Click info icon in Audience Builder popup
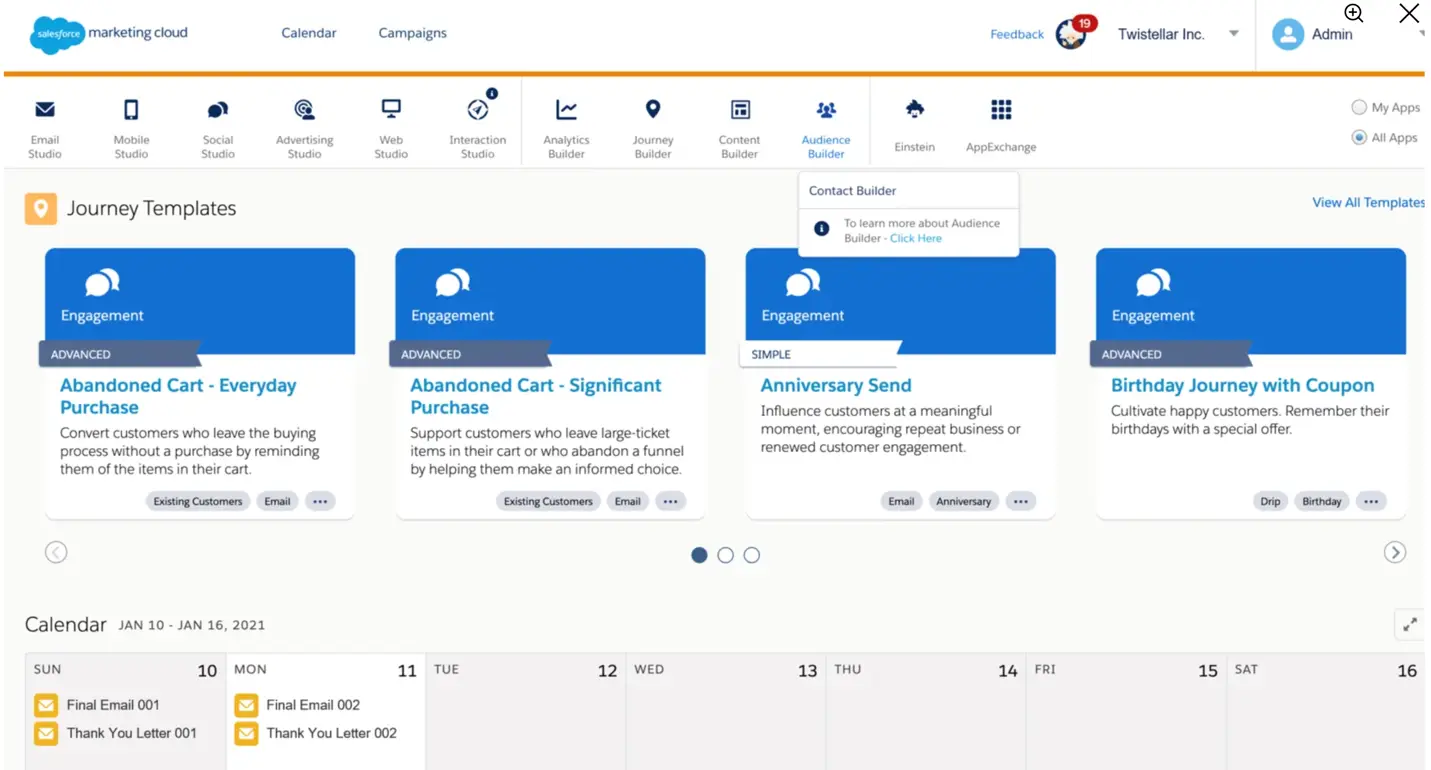Image resolution: width=1431 pixels, height=770 pixels. tap(821, 229)
